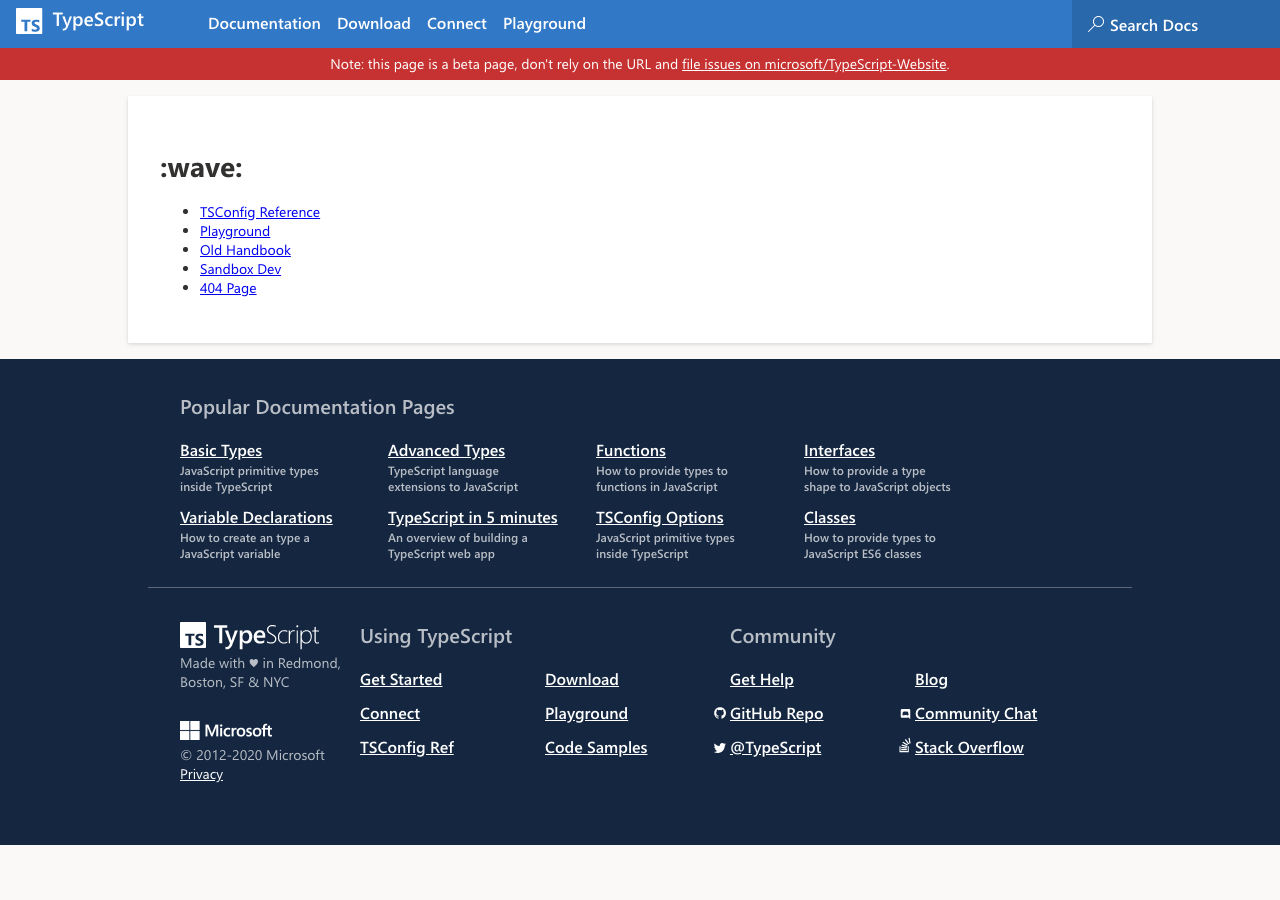Click the :wave: heading
The width and height of the screenshot is (1280, 900).
click(201, 167)
